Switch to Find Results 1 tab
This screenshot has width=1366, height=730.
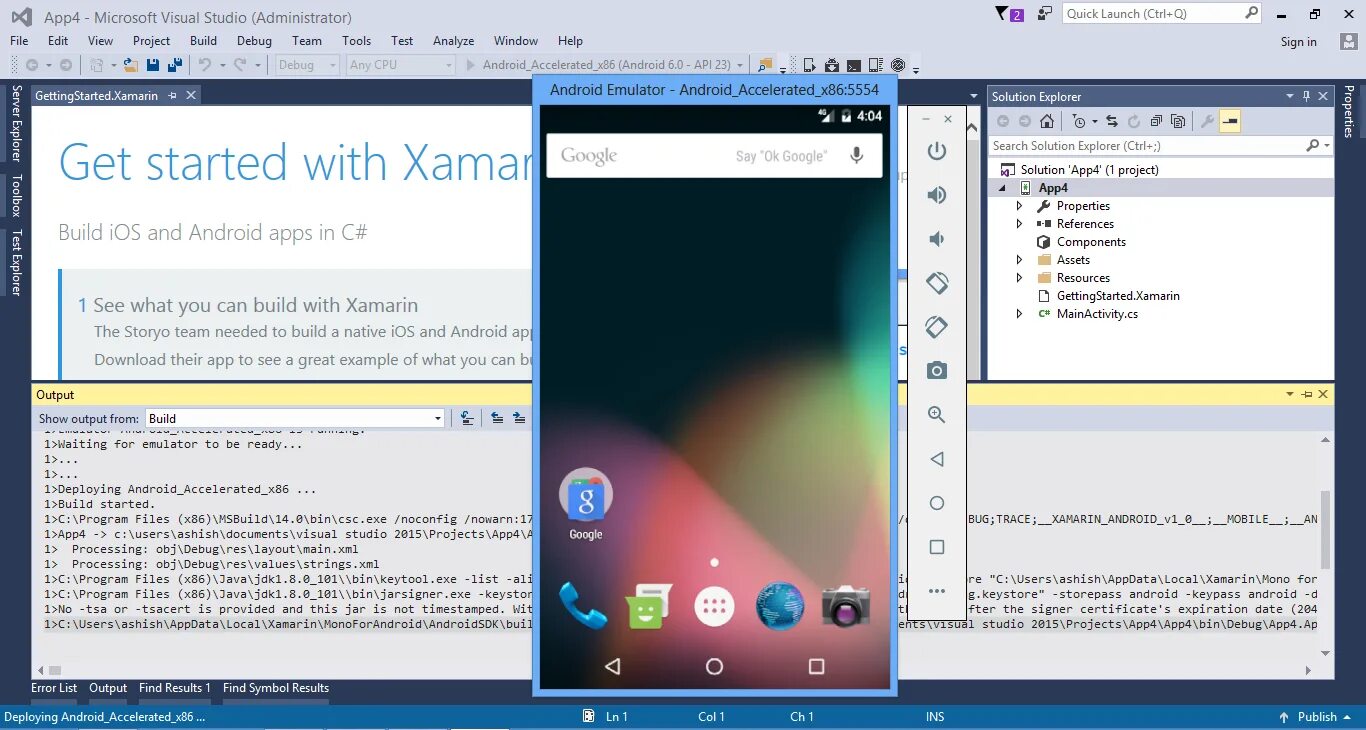(x=175, y=688)
